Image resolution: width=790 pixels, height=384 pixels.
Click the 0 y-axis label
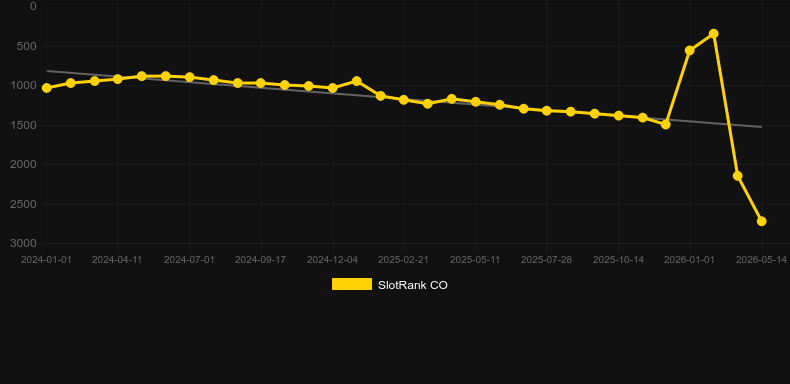(x=33, y=7)
